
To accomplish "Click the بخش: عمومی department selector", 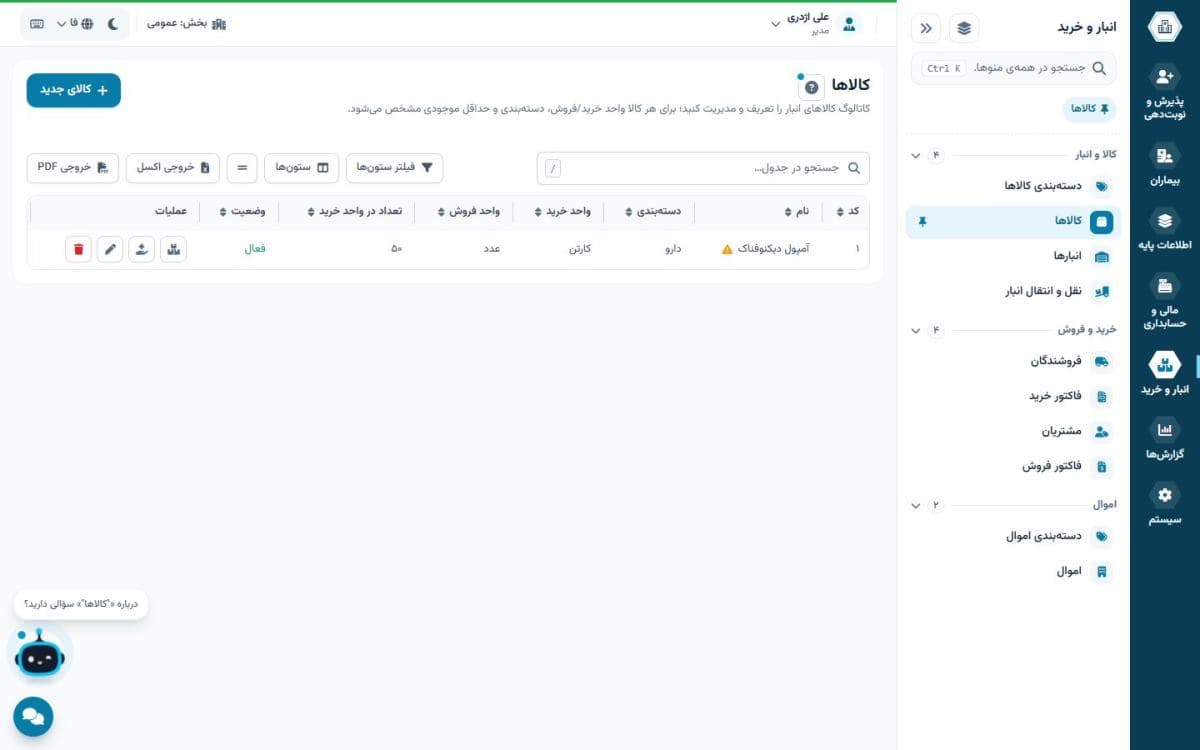I will 187,23.
